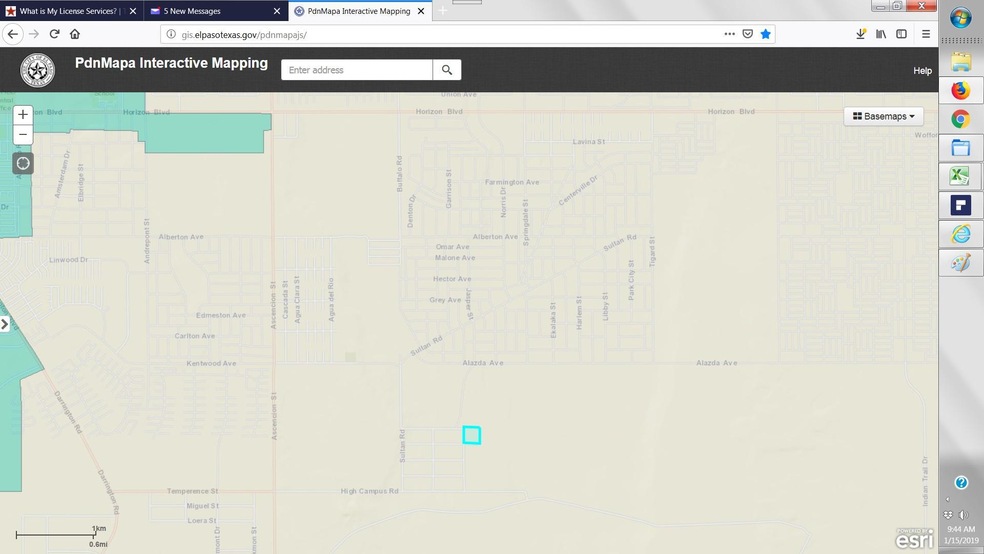Image resolution: width=984 pixels, height=554 pixels.
Task: Bookmark this page with the star icon
Action: (766, 33)
